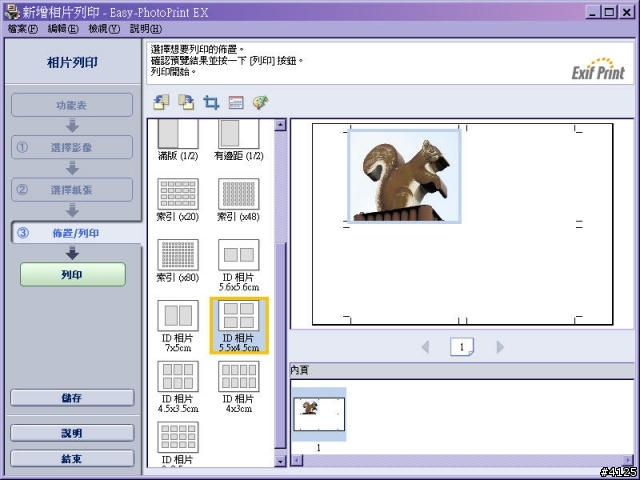Screen dimensions: 640x480
Task: Click the Exif Print logo
Action: point(598,69)
